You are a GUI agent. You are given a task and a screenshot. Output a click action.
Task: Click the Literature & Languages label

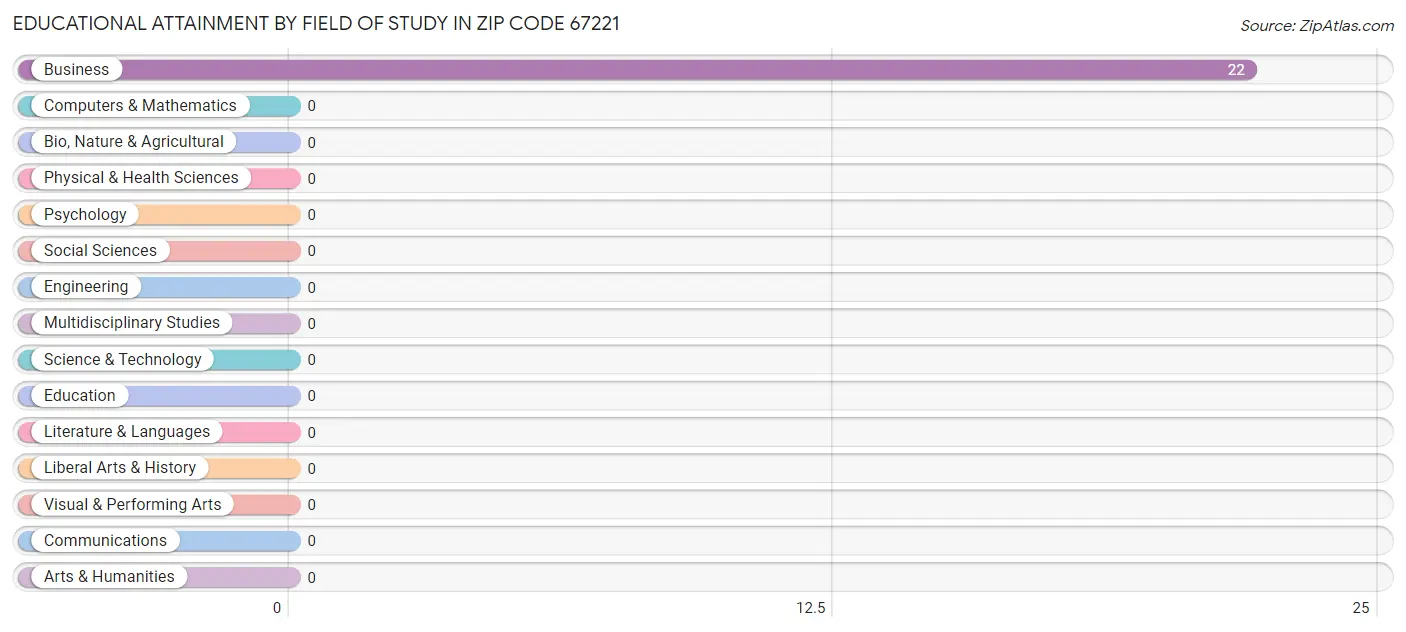pyautogui.click(x=127, y=432)
